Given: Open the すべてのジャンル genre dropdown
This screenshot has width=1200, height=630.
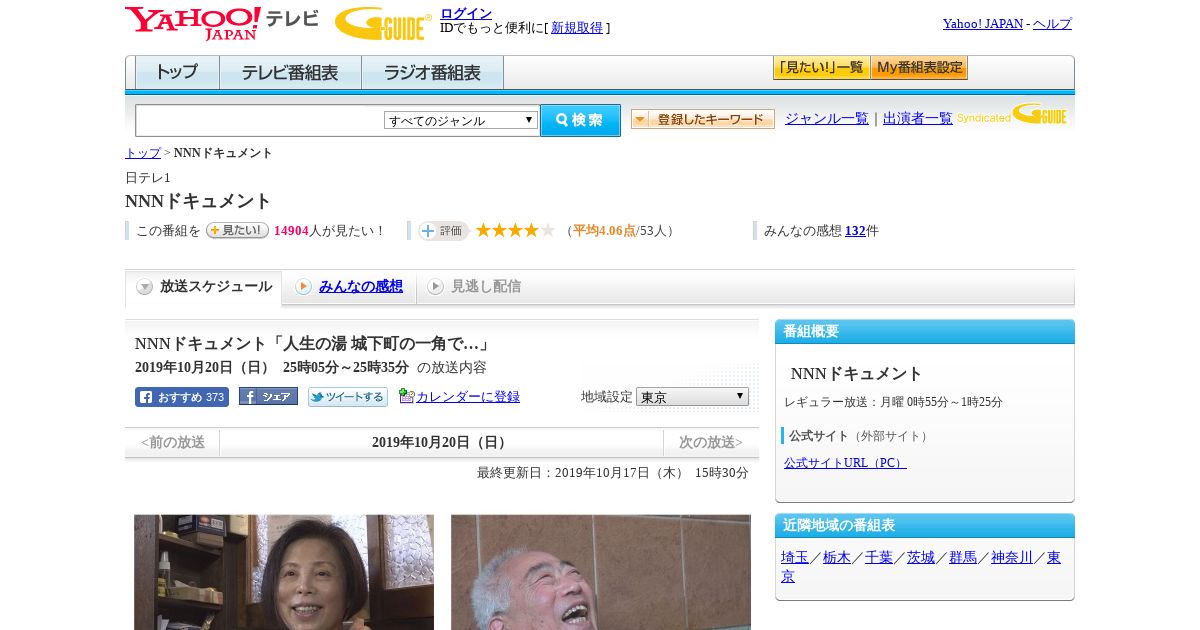Looking at the screenshot, I should point(461,120).
